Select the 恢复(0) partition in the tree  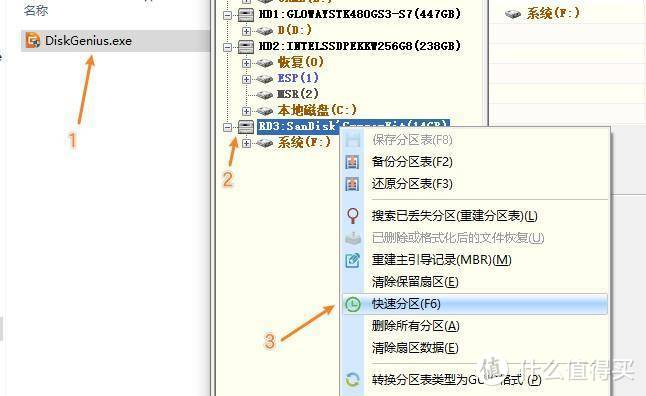(300, 62)
